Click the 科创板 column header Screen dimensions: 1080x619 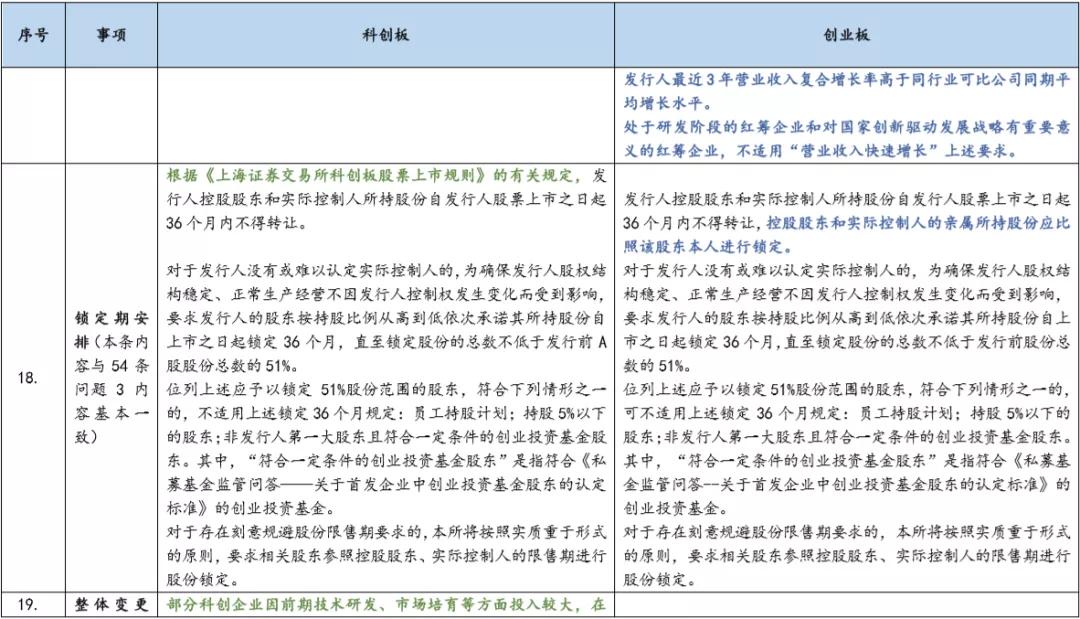pos(386,35)
